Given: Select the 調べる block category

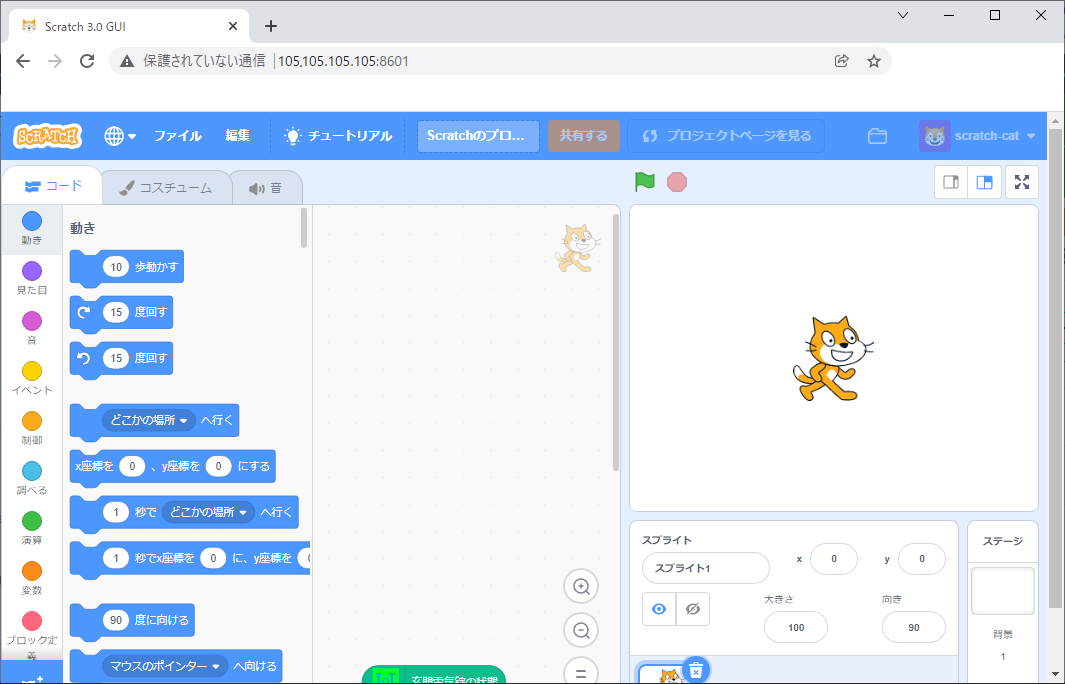Looking at the screenshot, I should (x=31, y=479).
